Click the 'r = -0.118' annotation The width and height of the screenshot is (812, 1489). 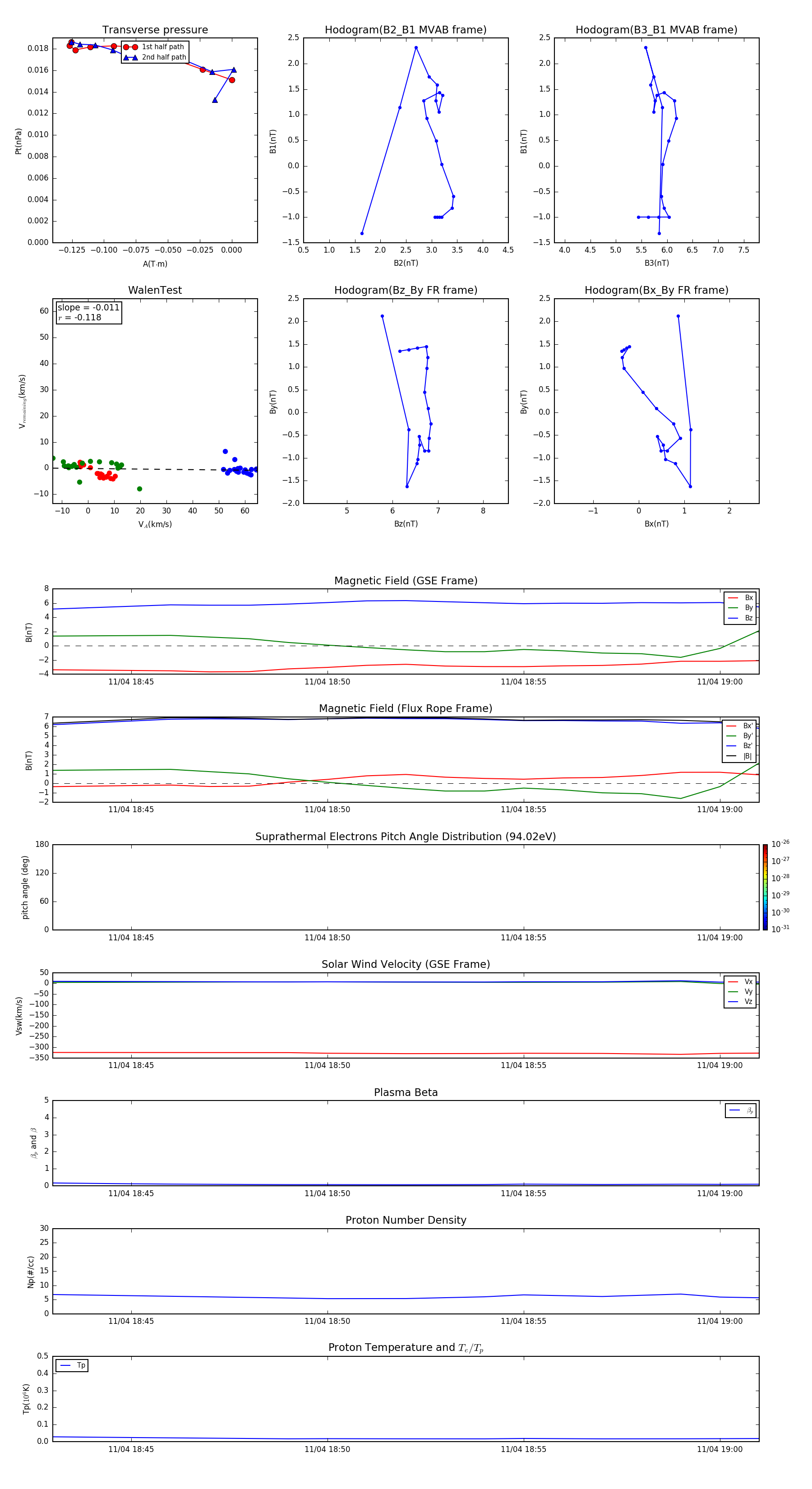click(x=80, y=317)
